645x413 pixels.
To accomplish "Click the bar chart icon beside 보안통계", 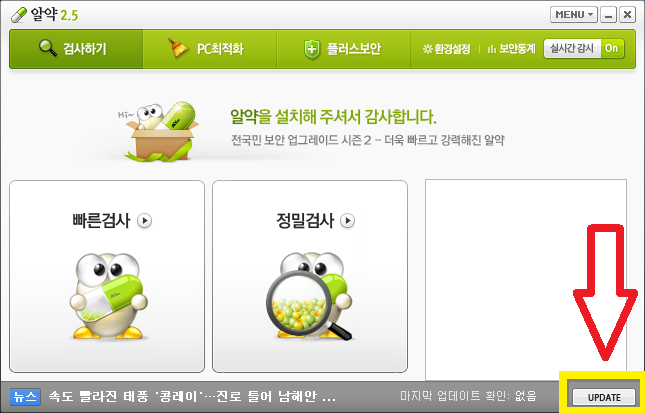I will coord(491,49).
